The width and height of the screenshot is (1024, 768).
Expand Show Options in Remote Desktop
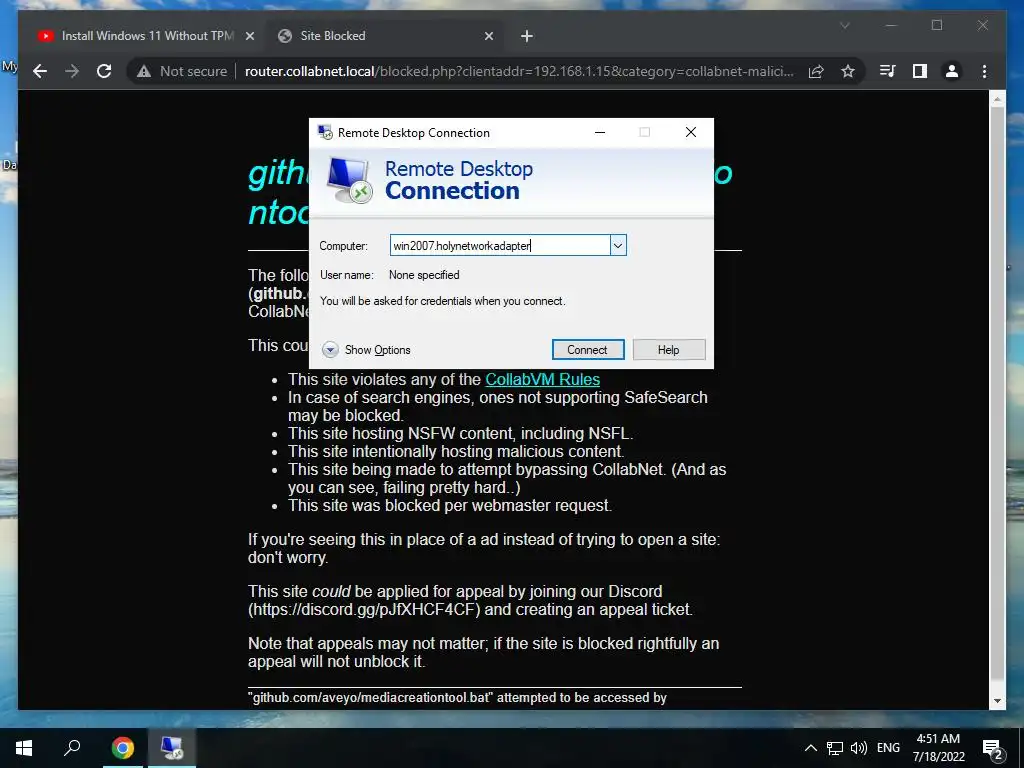(x=366, y=350)
